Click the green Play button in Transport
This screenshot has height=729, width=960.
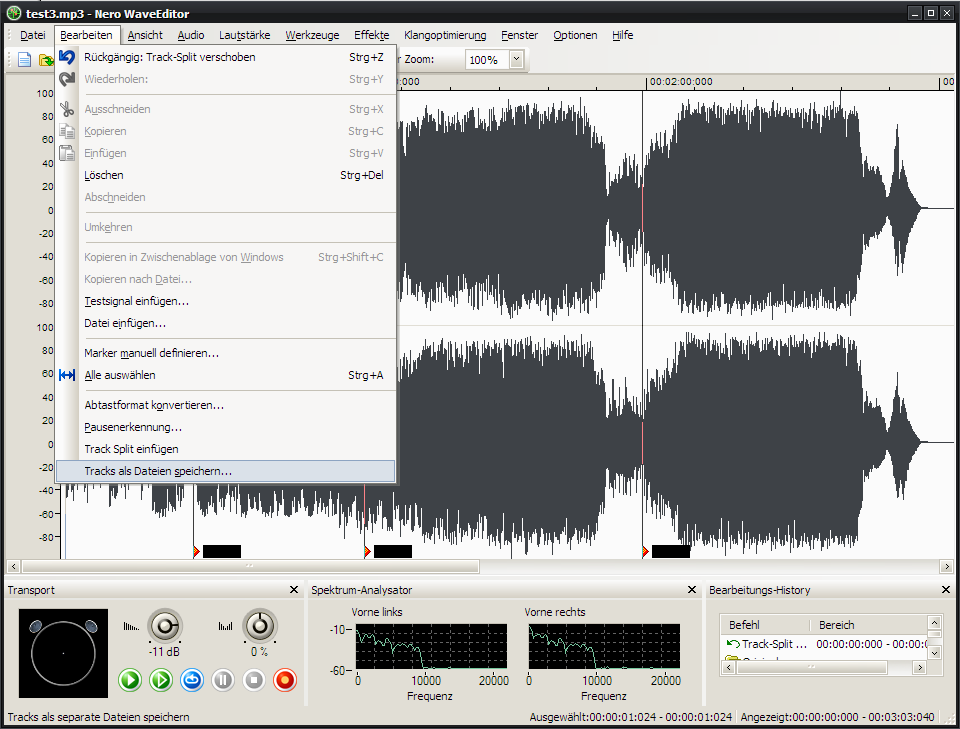(x=130, y=680)
